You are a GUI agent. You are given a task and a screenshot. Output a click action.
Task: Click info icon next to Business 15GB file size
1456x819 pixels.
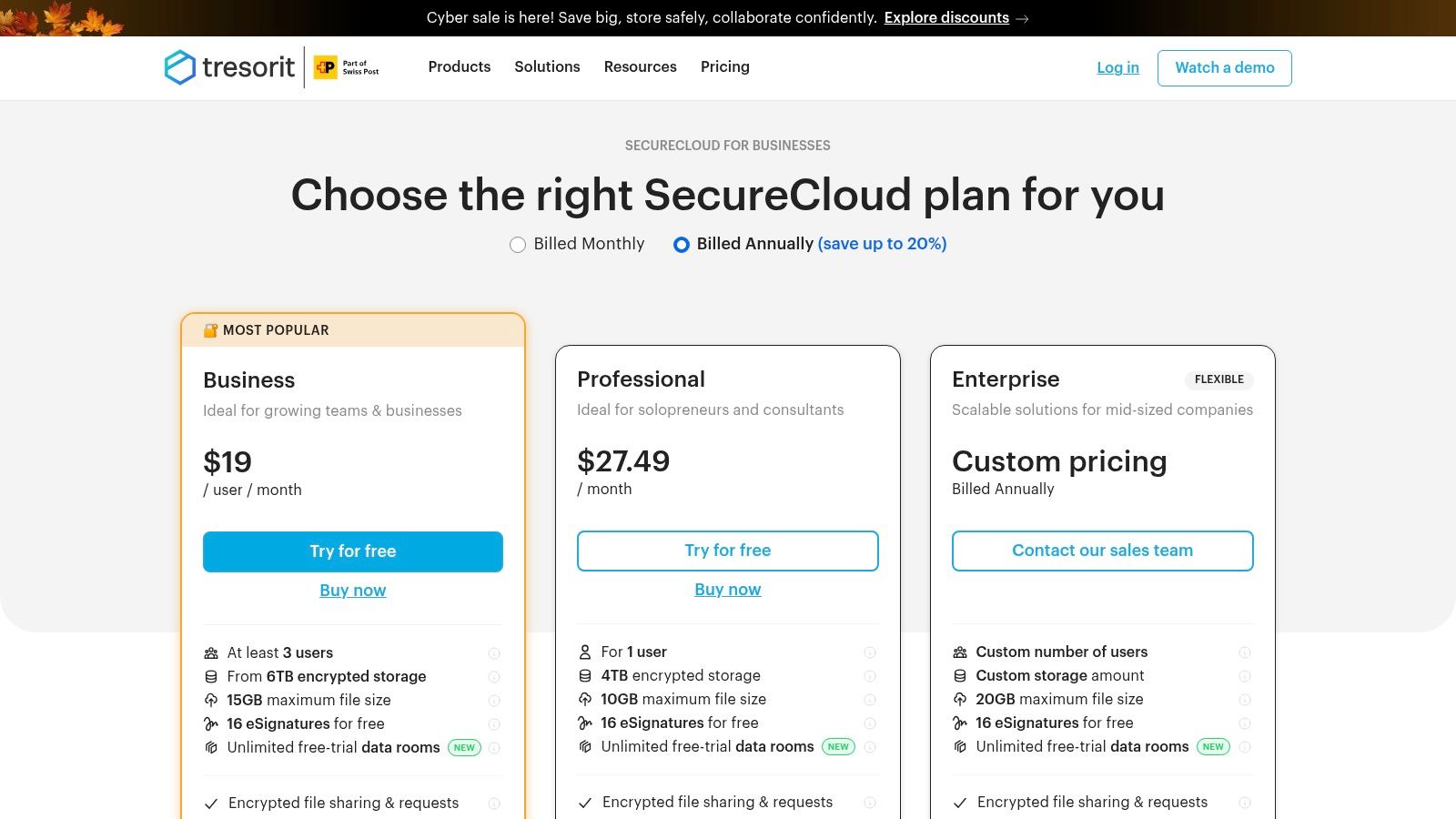point(494,701)
